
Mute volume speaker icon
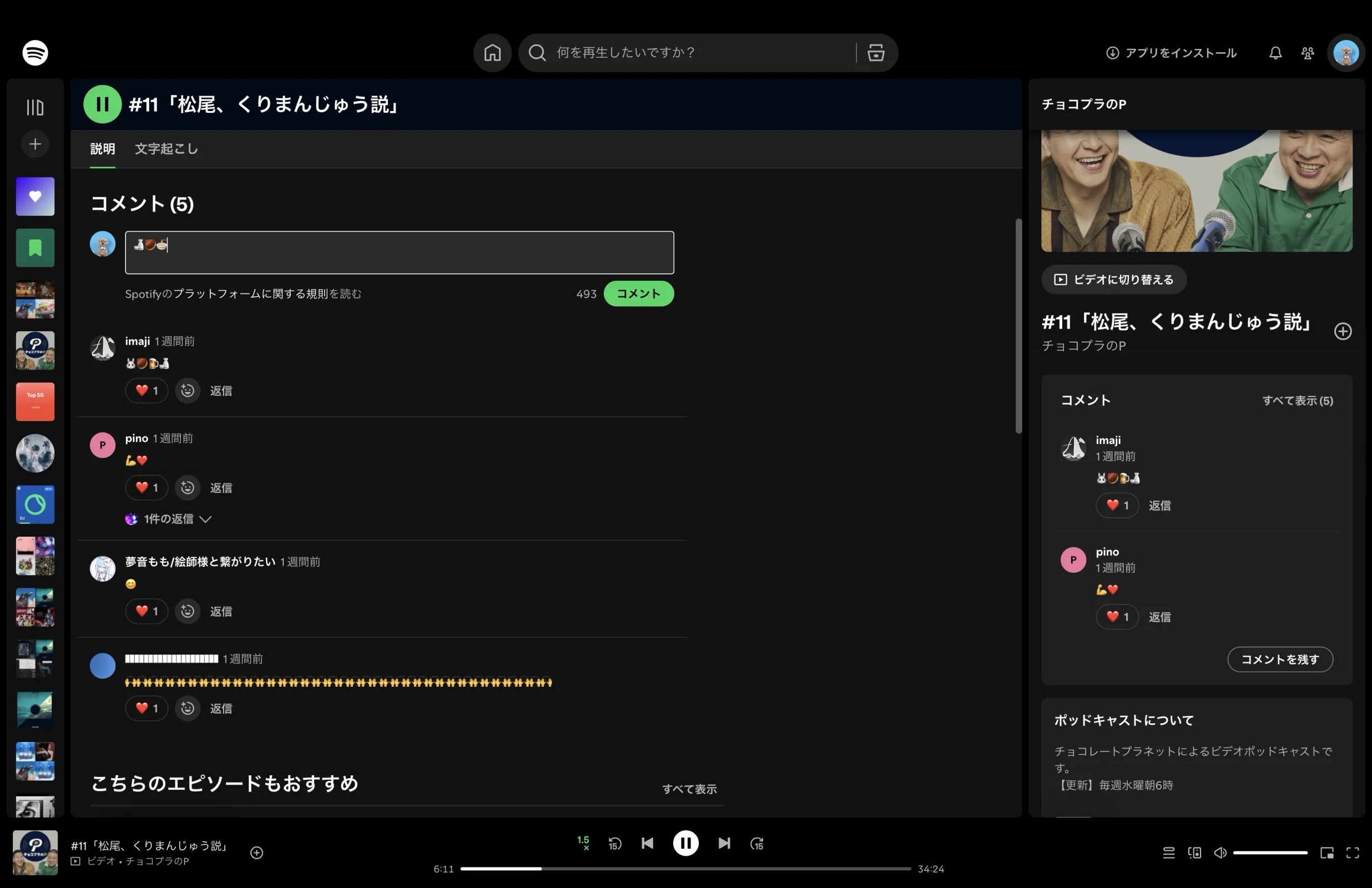(x=1220, y=852)
